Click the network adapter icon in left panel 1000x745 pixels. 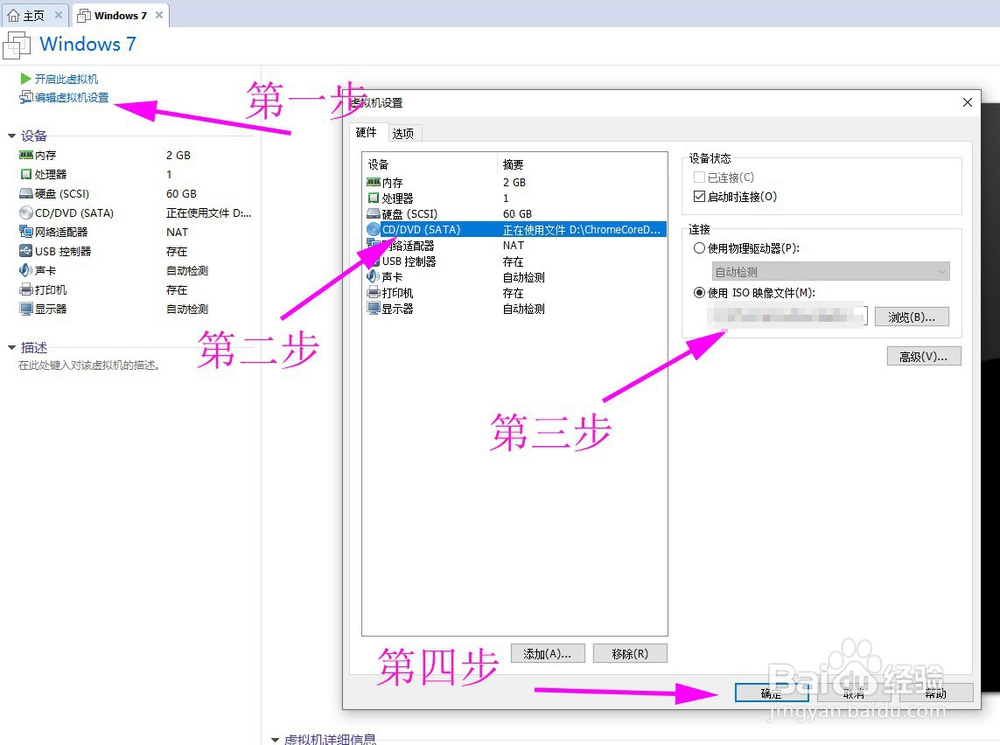click(x=26, y=232)
